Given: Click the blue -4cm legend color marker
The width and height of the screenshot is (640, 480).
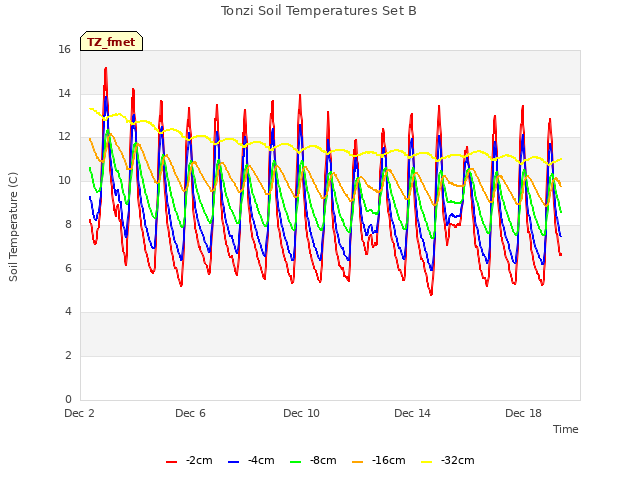Looking at the screenshot, I should tap(233, 462).
